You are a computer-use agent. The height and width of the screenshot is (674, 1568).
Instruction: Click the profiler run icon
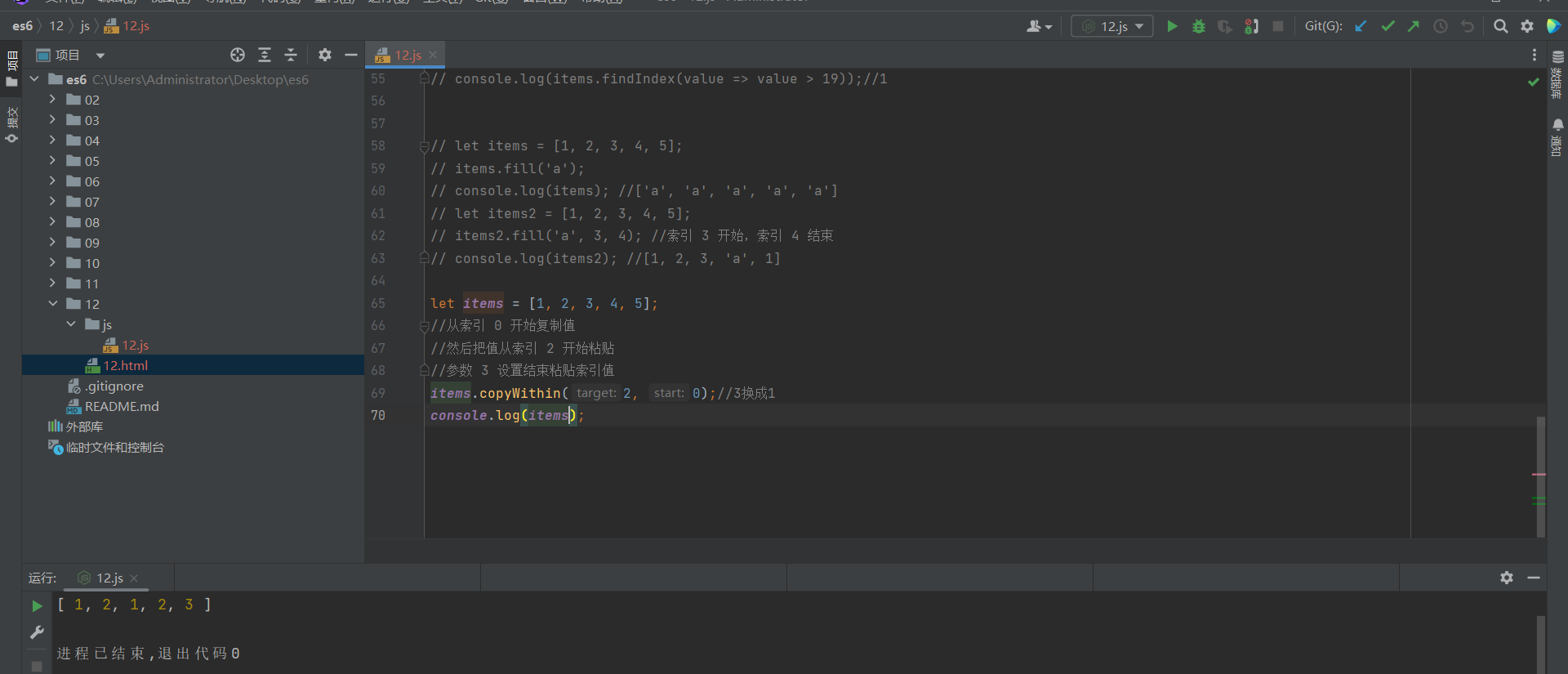(1251, 26)
